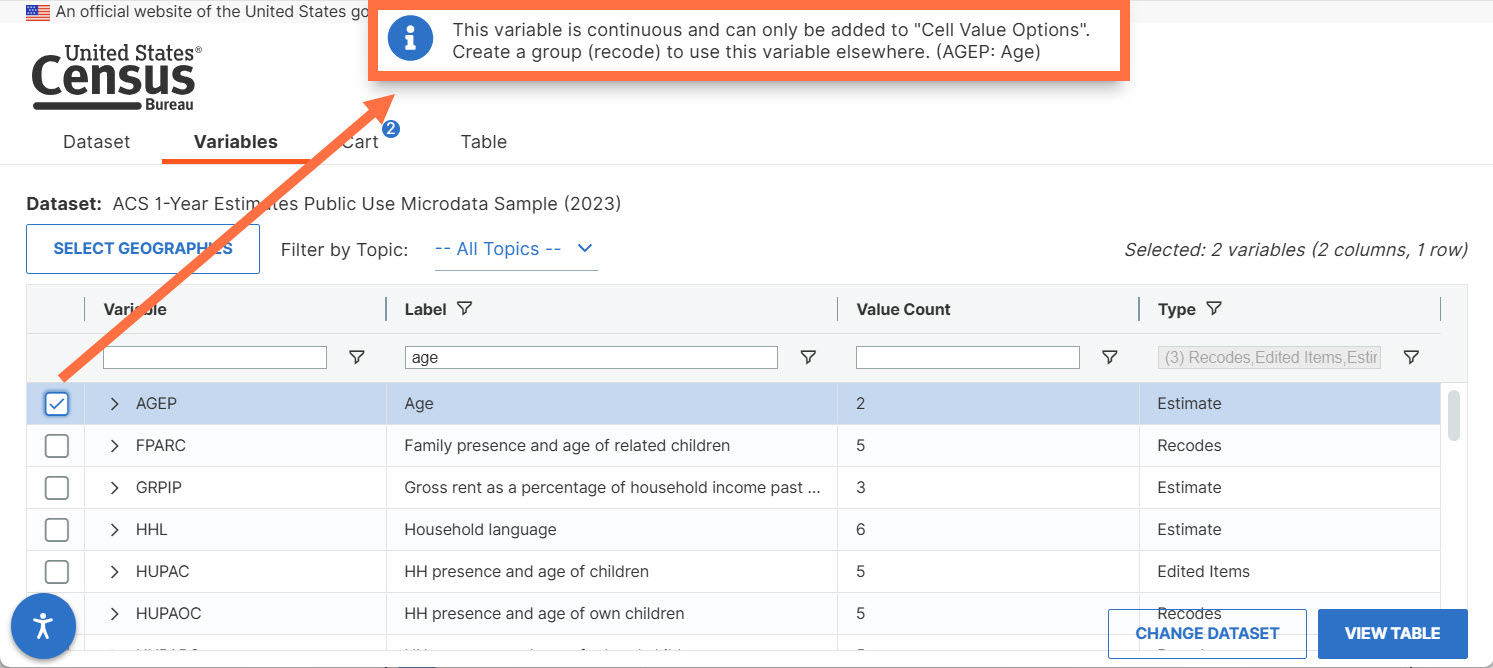The width and height of the screenshot is (1493, 668).
Task: Click the VIEW TABLE button
Action: [x=1392, y=633]
